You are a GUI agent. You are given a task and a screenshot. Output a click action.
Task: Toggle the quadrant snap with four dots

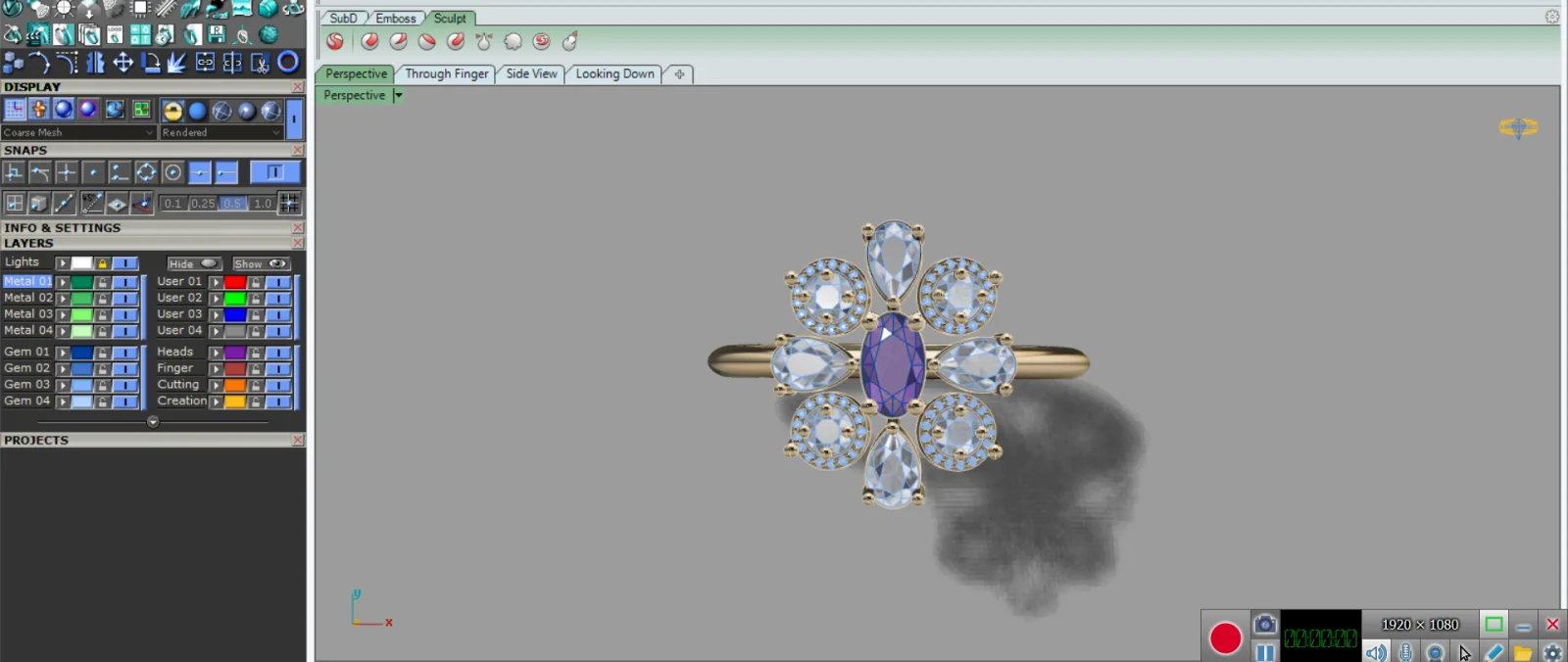tap(146, 172)
